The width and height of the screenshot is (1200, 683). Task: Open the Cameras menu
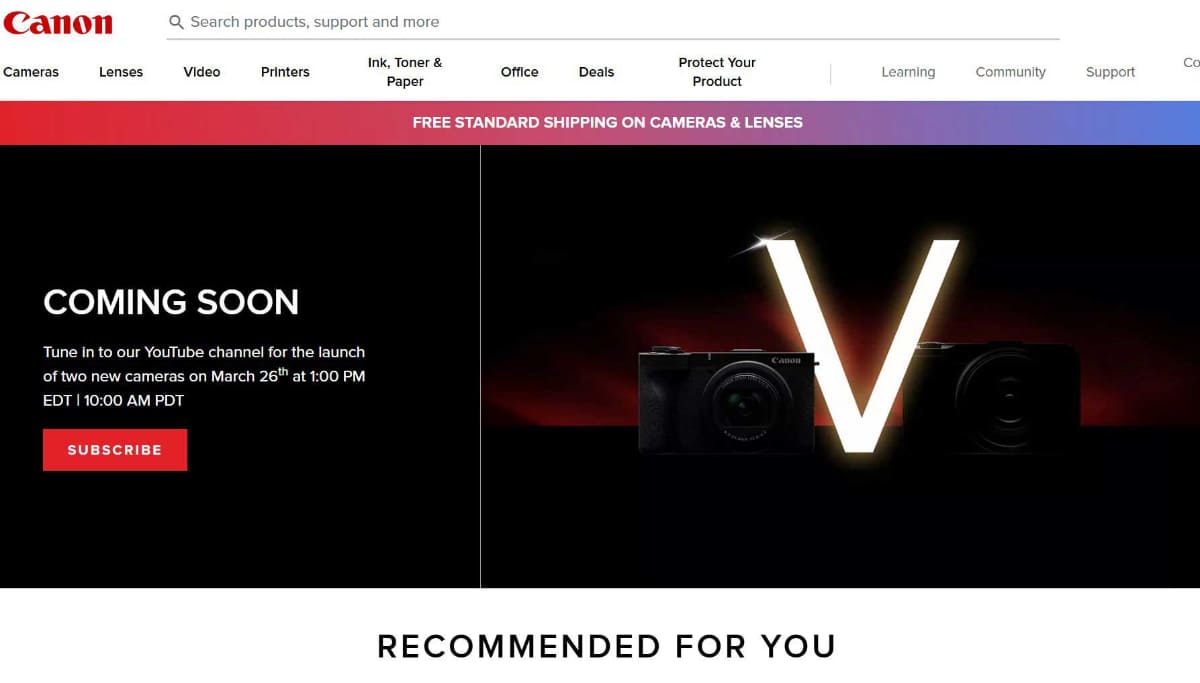coord(31,72)
